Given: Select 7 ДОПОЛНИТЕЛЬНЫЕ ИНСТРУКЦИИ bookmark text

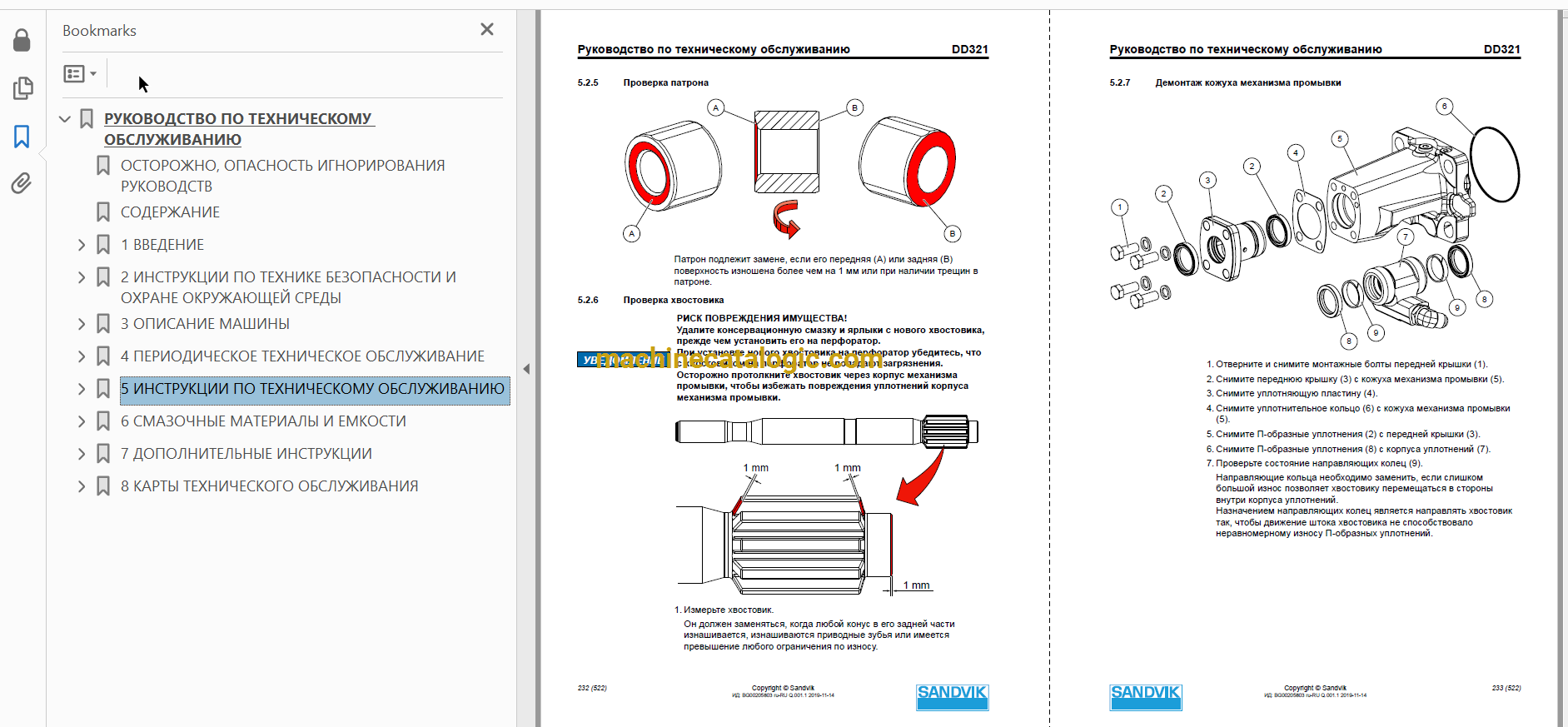Looking at the screenshot, I should tap(246, 454).
